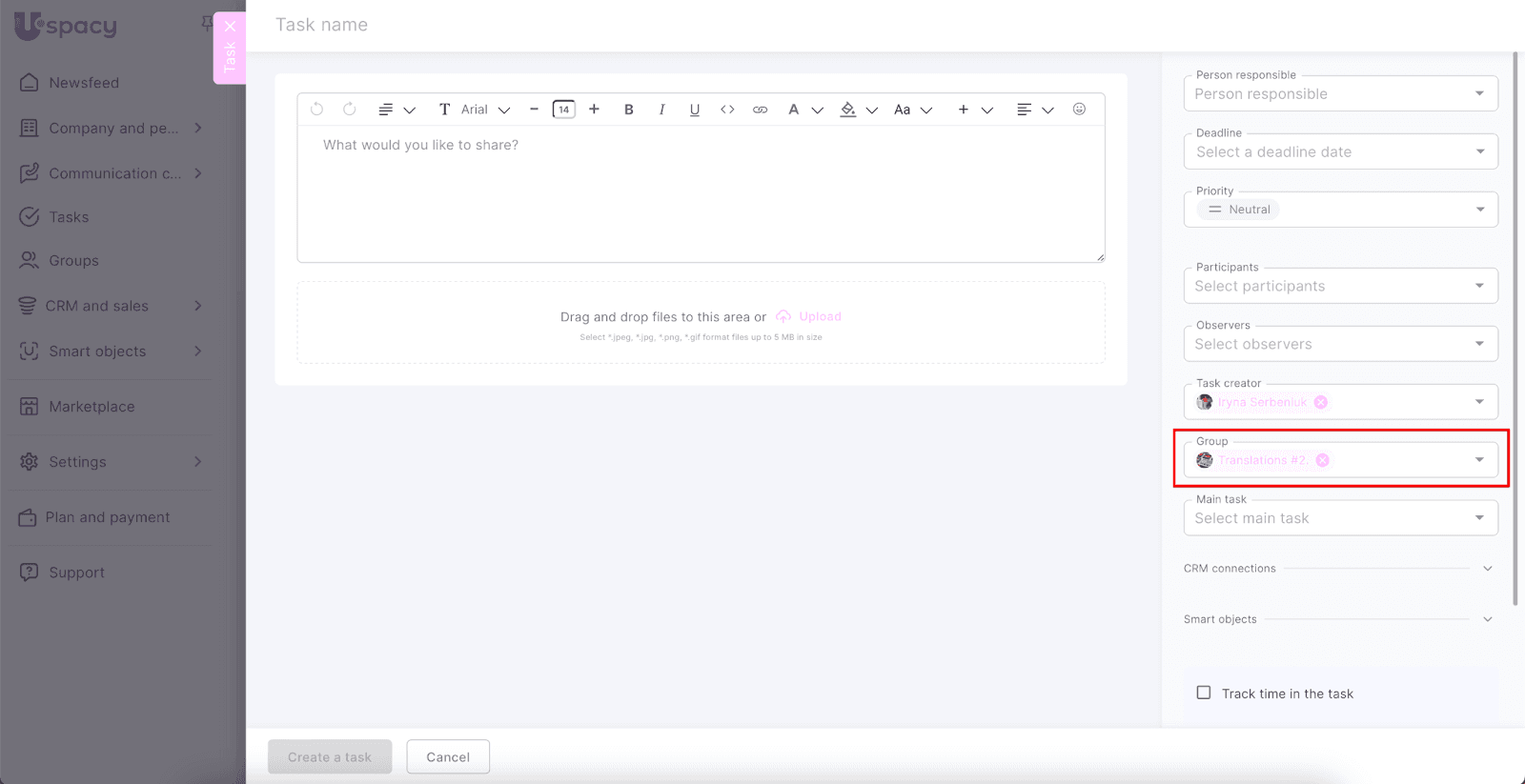Enable Track time in the task checkbox
The height and width of the screenshot is (784, 1525).
1204,693
